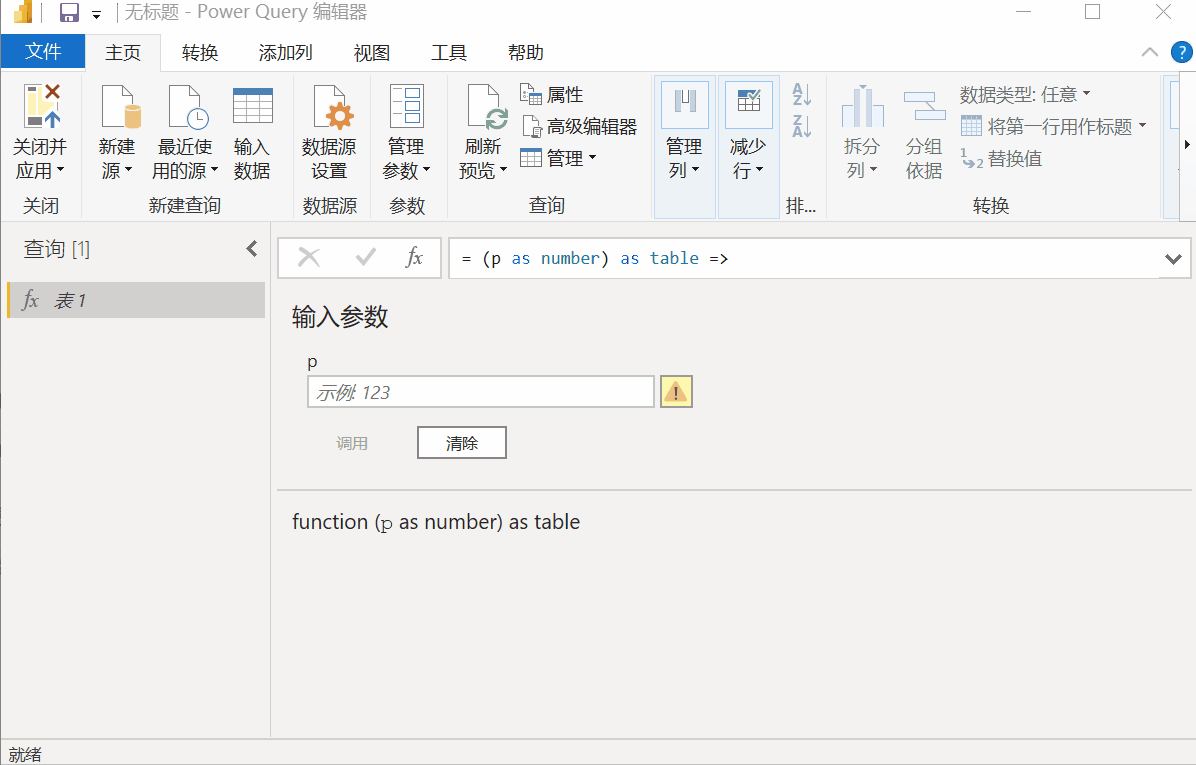Click the blue help question-mark icon
Viewport: 1196px width, 765px height.
1181,52
